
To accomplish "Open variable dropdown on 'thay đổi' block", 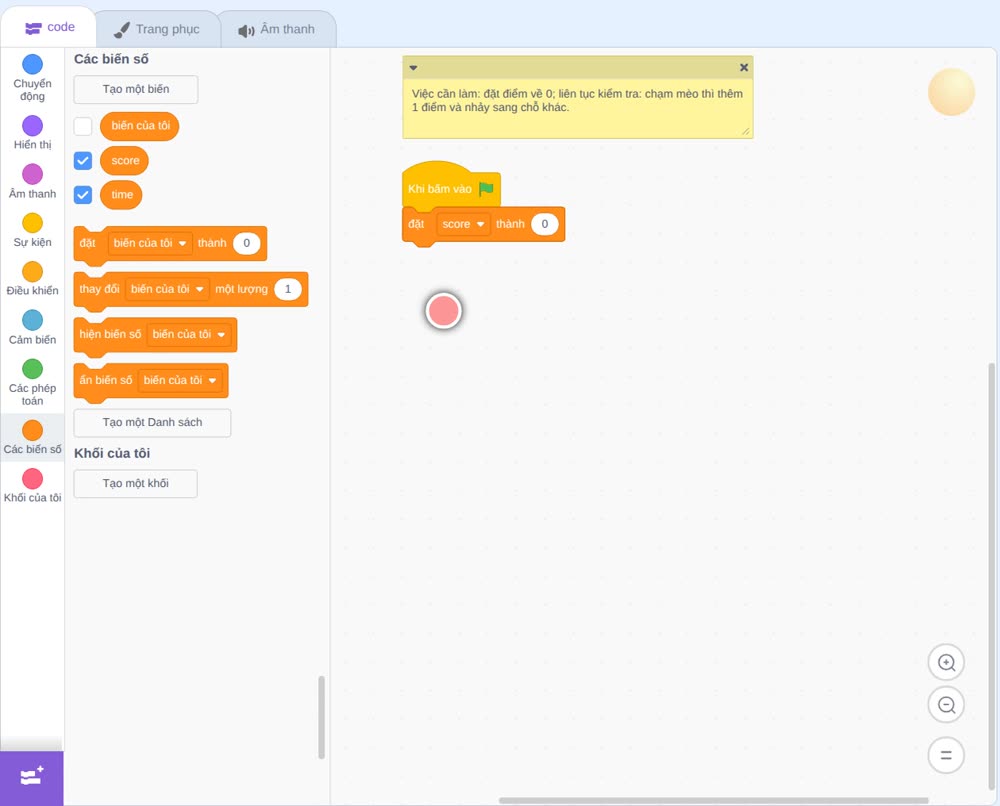I will [167, 289].
